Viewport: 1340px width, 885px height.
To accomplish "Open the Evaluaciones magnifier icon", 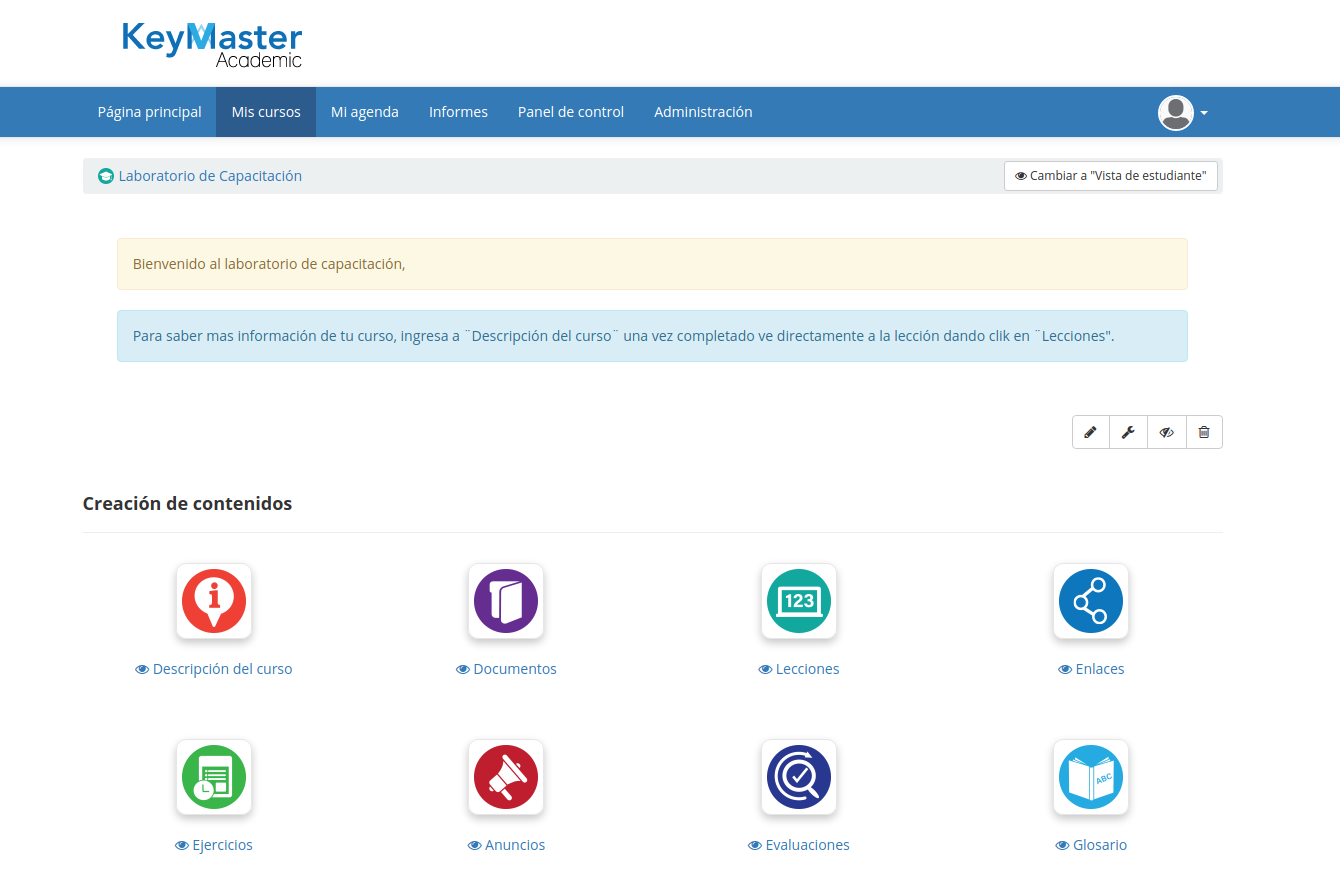I will point(799,777).
